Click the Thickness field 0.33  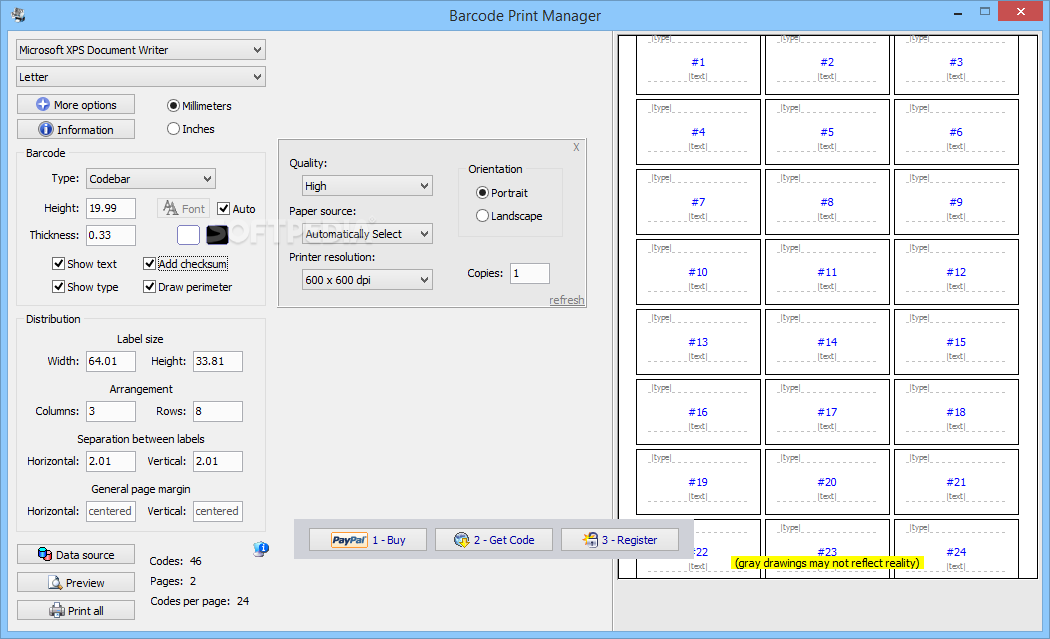click(x=111, y=235)
